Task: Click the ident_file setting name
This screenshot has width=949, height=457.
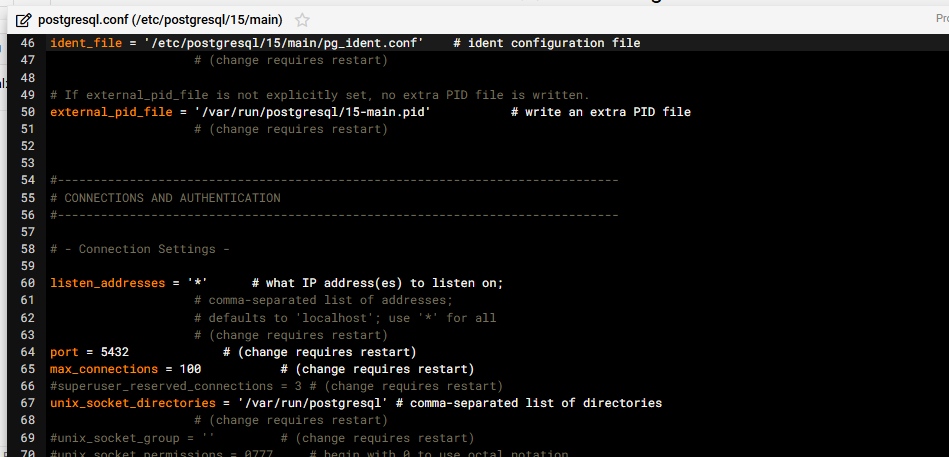Action: click(x=85, y=43)
